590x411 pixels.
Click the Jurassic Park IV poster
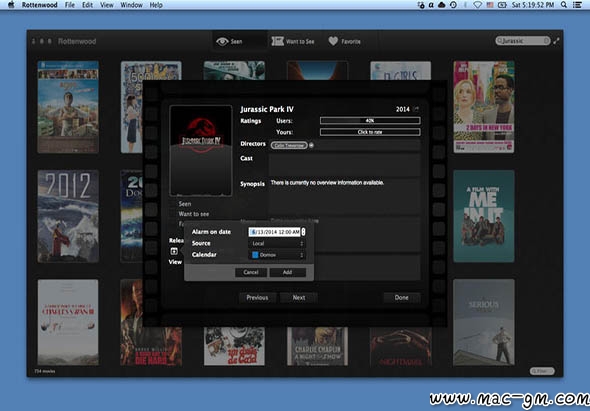pos(201,151)
